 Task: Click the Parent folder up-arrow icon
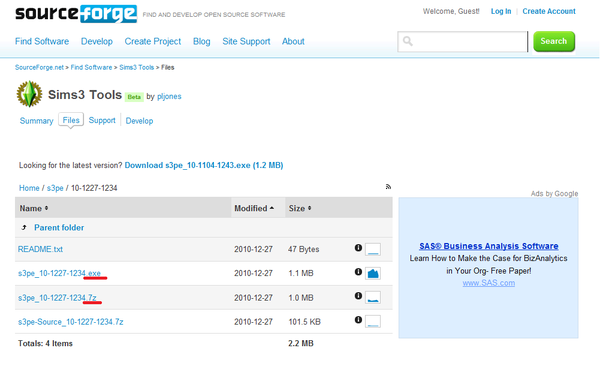[x=24, y=228]
